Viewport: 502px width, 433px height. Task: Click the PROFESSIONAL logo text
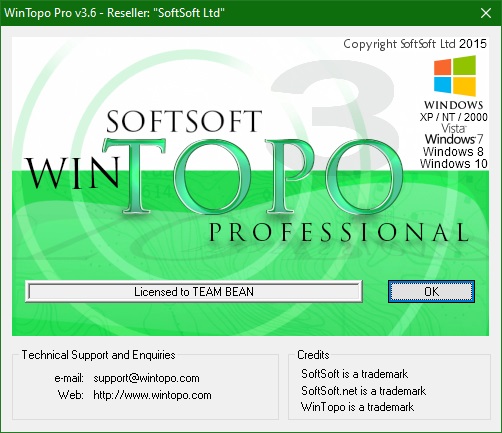point(339,232)
